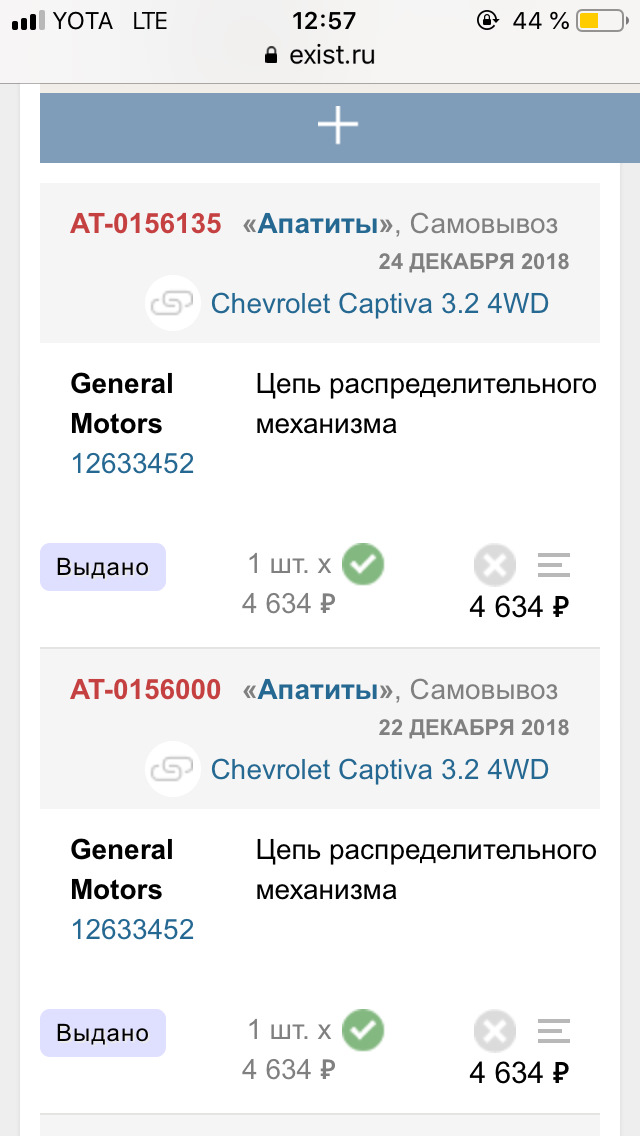
Task: Click the chain link icon in order AT-0156135
Action: [x=172, y=303]
